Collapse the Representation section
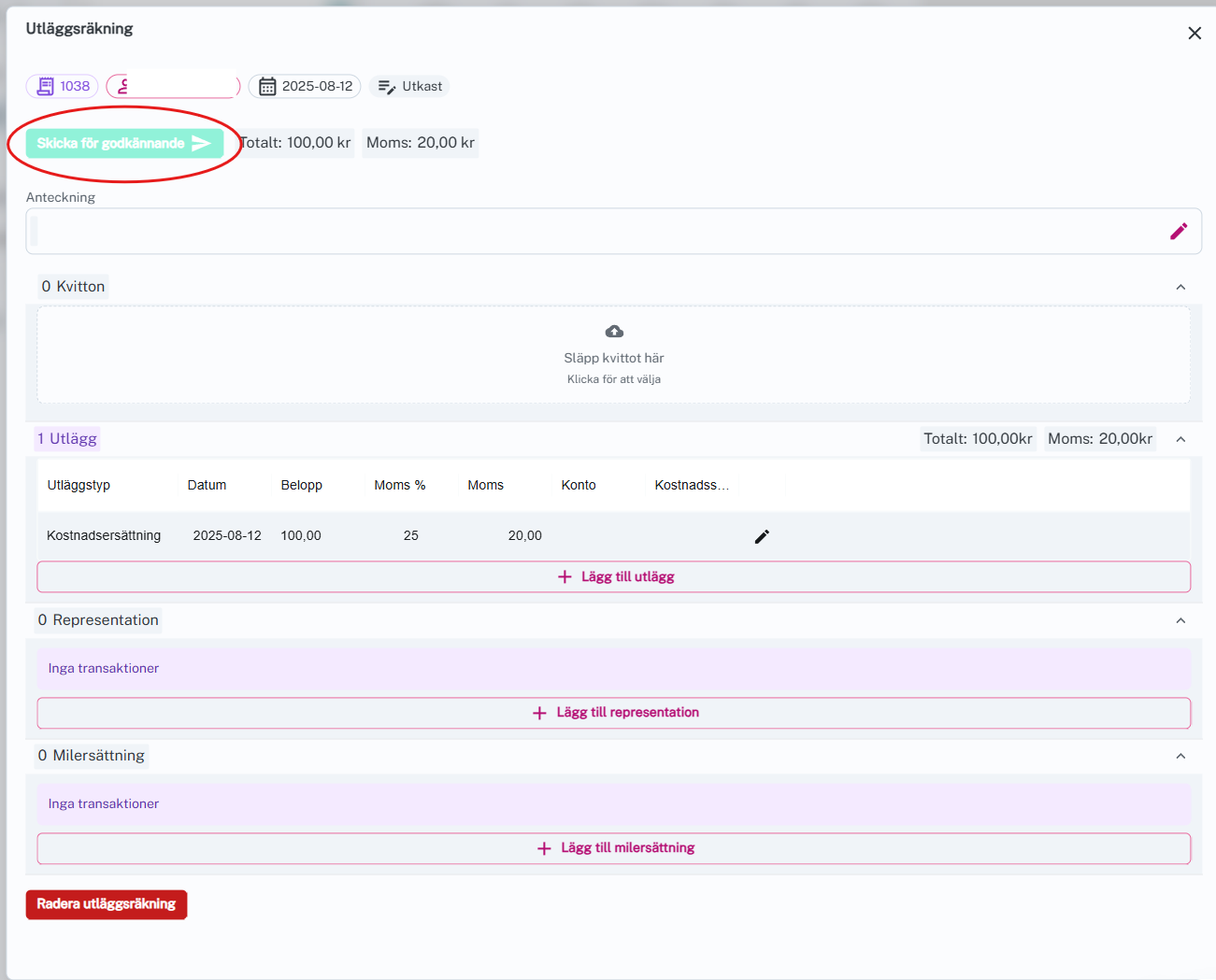This screenshot has height=980, width=1216. pyautogui.click(x=1180, y=620)
